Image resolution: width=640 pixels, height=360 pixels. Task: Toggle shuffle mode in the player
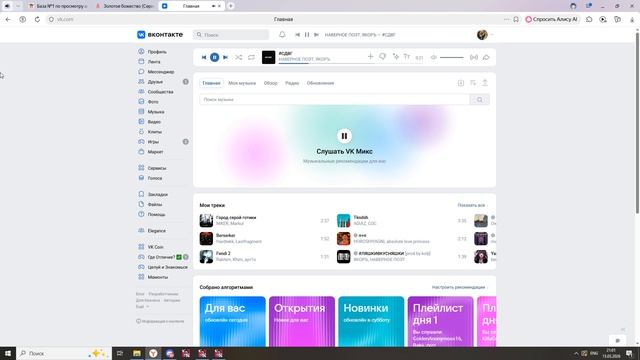pyautogui.click(x=238, y=58)
